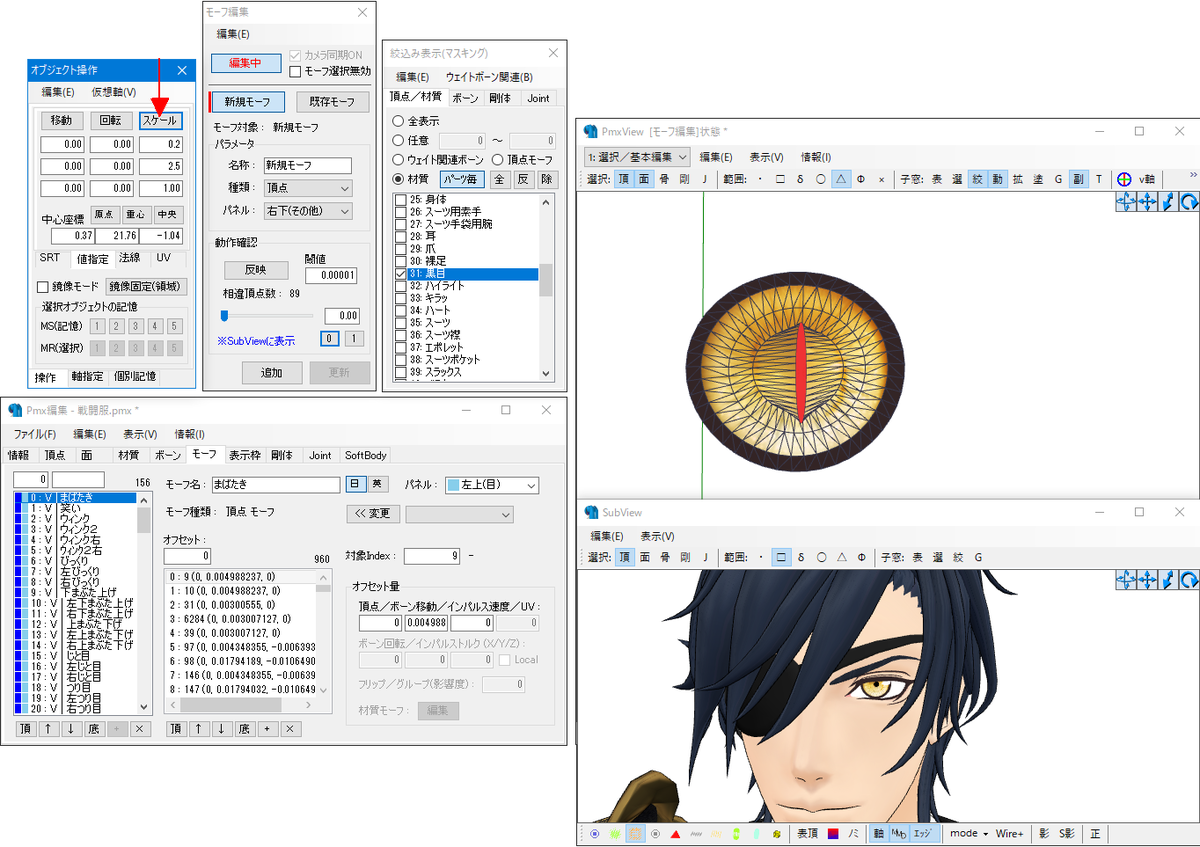The width and height of the screenshot is (1200, 847).
Task: Click the colored axis gizmo icon in PmxView
Action: pos(1125,179)
